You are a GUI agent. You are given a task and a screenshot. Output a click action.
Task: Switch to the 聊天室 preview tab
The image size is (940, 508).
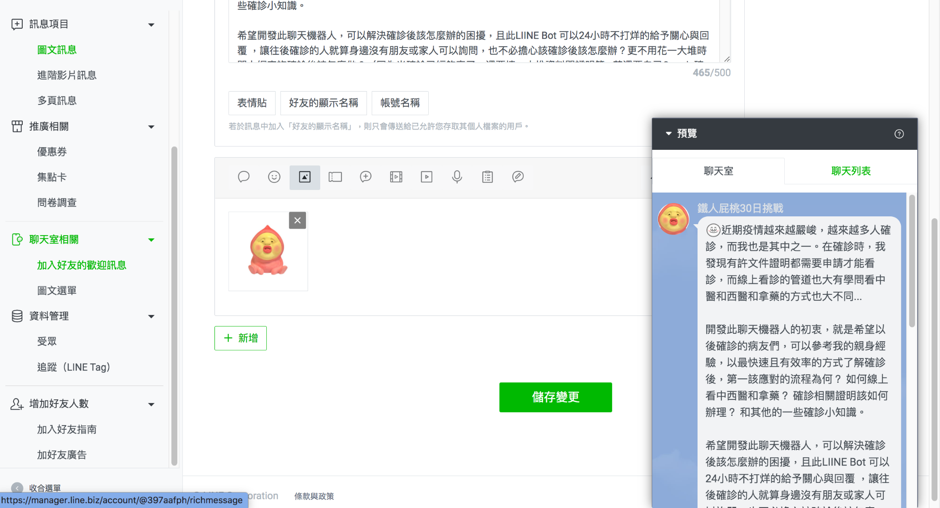click(718, 171)
